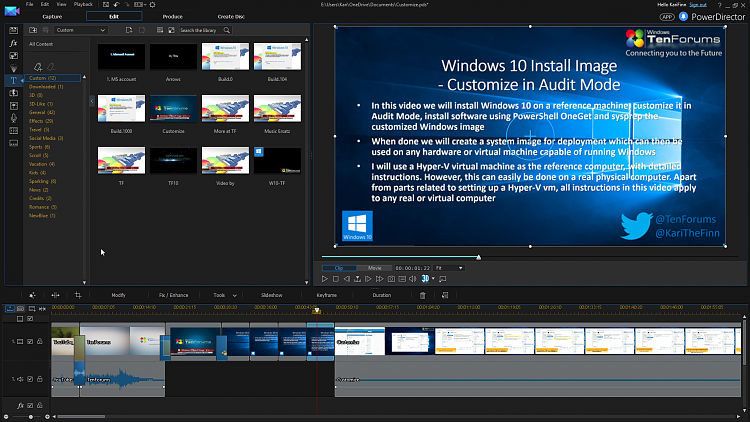This screenshot has width=750, height=422.
Task: Open the Subtitle Room icon
Action: (x=13, y=143)
